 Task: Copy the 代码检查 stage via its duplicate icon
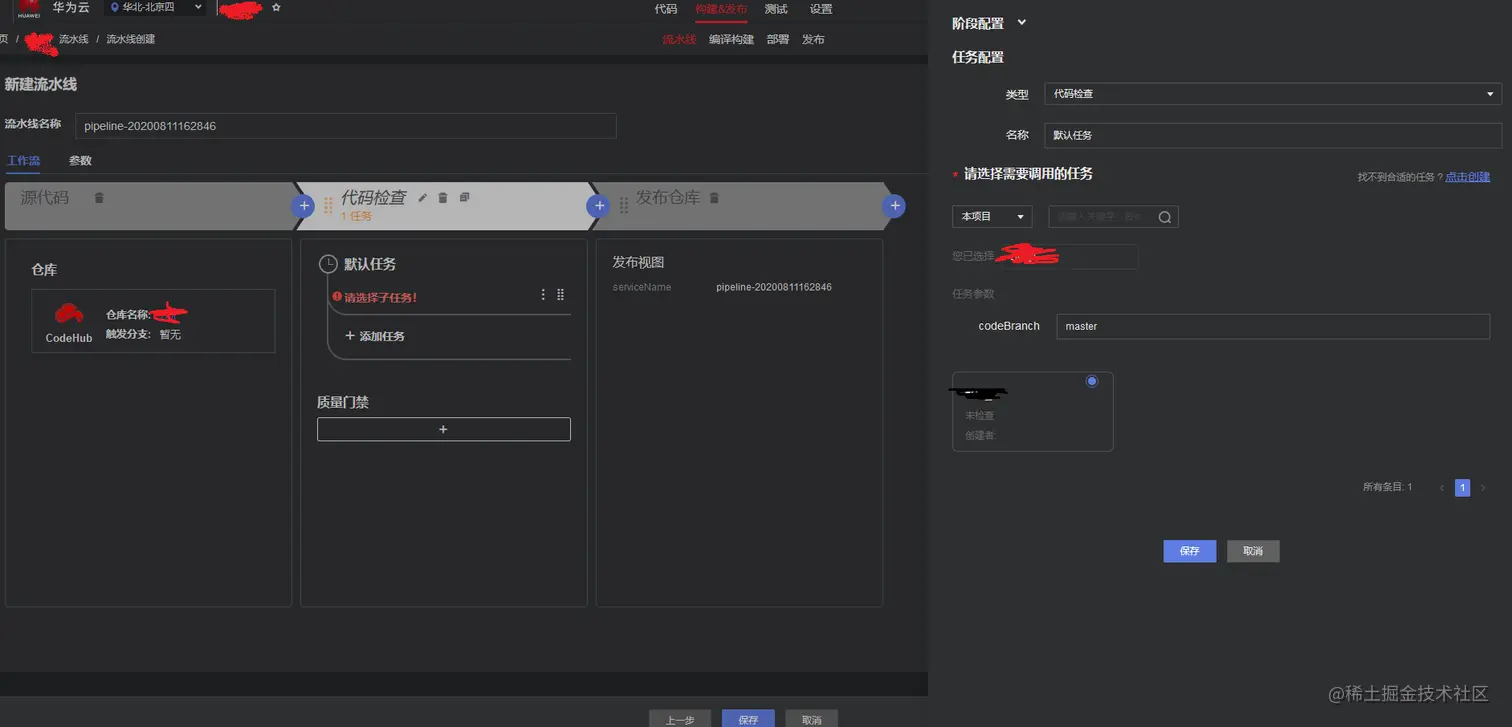(464, 199)
